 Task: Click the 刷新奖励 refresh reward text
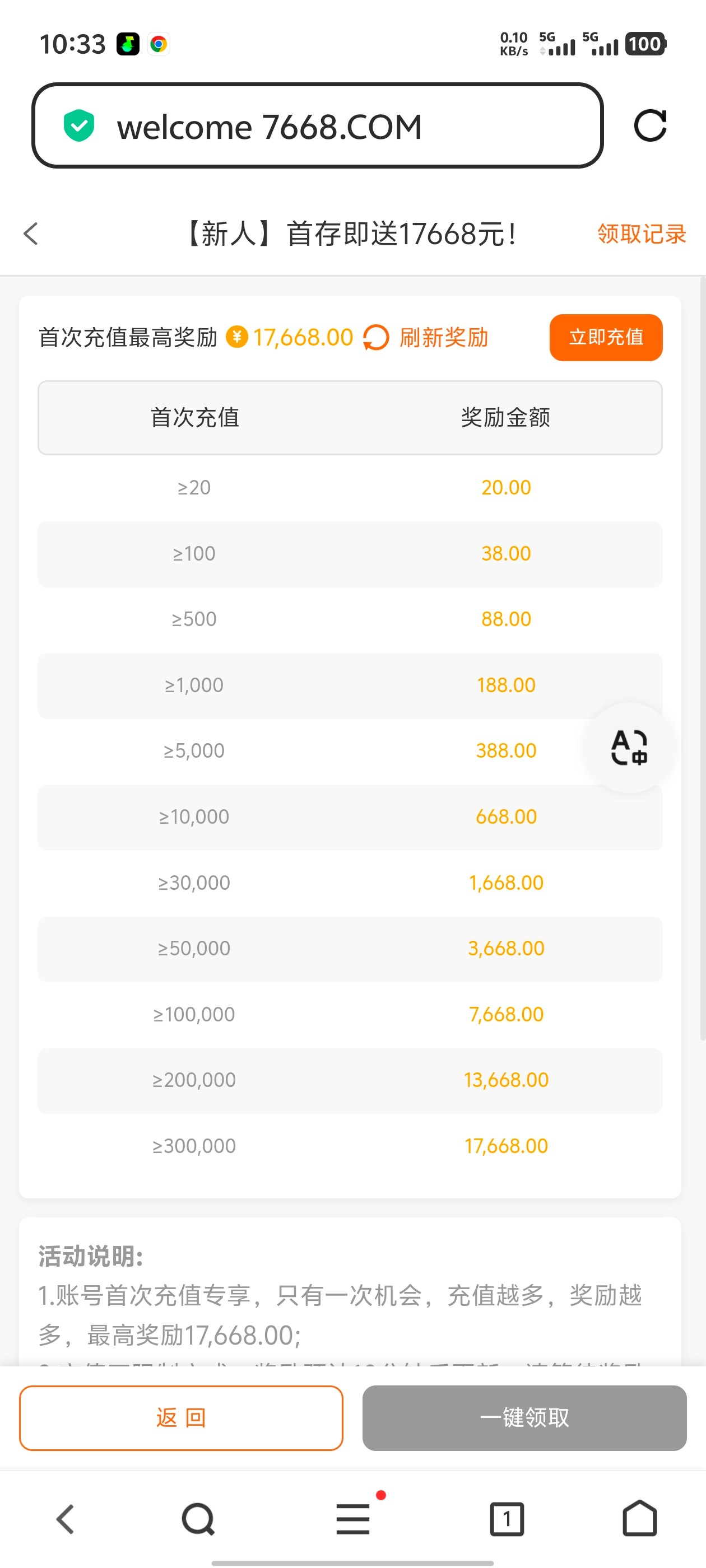[443, 338]
